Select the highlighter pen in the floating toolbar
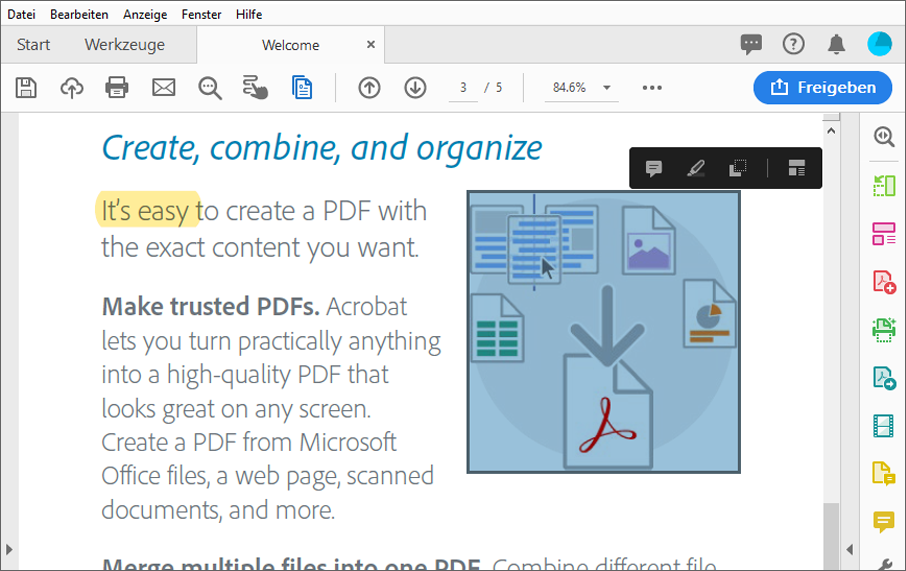 [x=696, y=168]
